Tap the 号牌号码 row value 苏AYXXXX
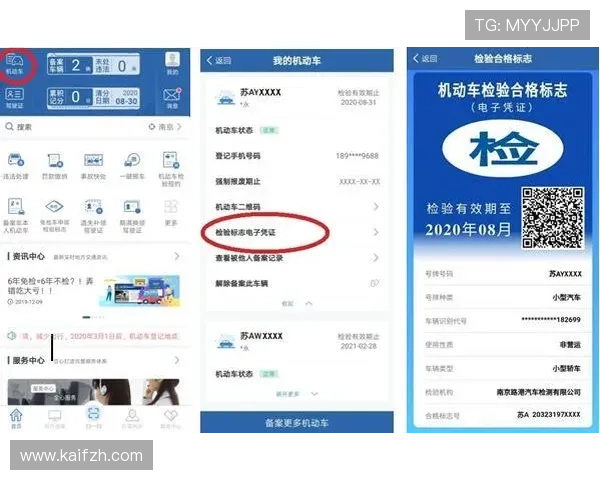The width and height of the screenshot is (600, 480). coord(565,274)
